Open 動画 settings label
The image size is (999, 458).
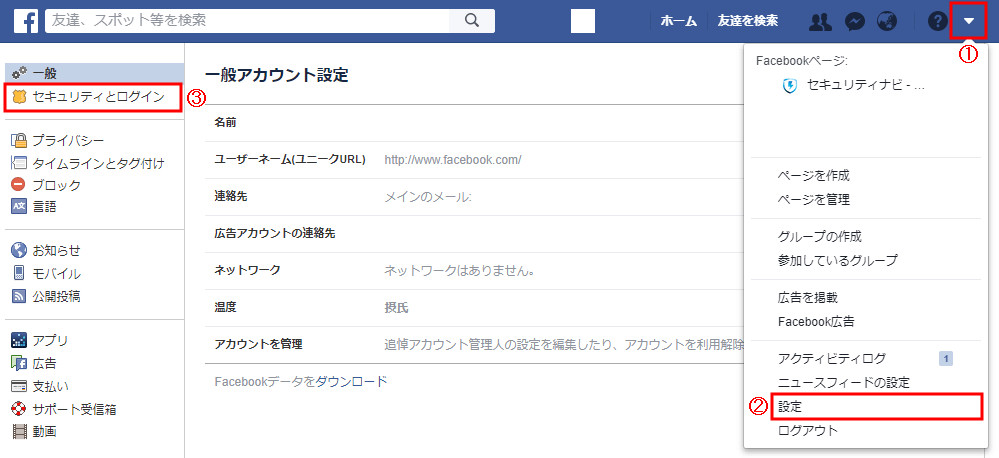click(45, 432)
